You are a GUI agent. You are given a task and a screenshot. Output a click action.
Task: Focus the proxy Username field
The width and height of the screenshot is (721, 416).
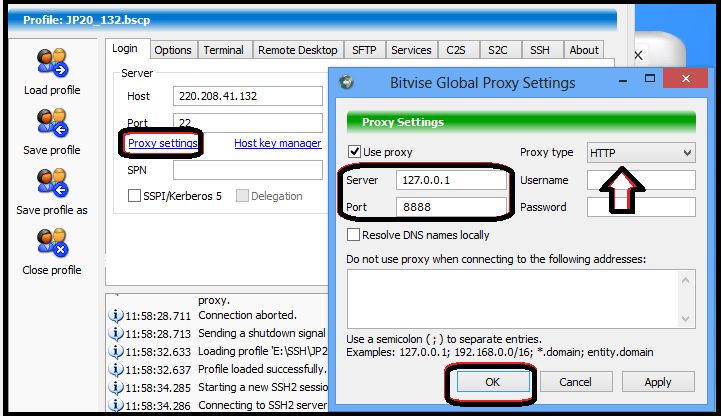point(641,180)
